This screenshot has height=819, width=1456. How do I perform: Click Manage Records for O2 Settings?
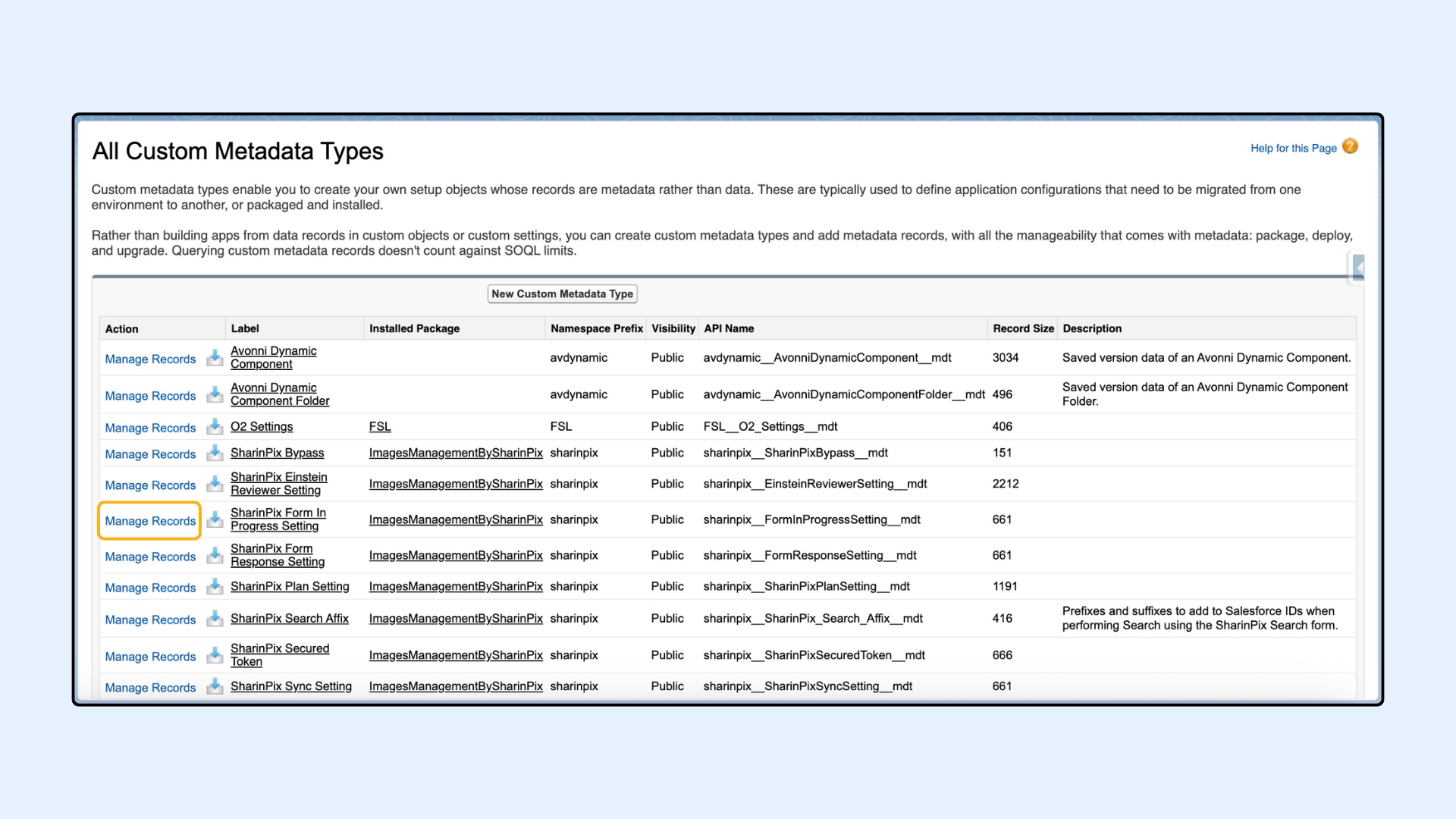tap(150, 428)
